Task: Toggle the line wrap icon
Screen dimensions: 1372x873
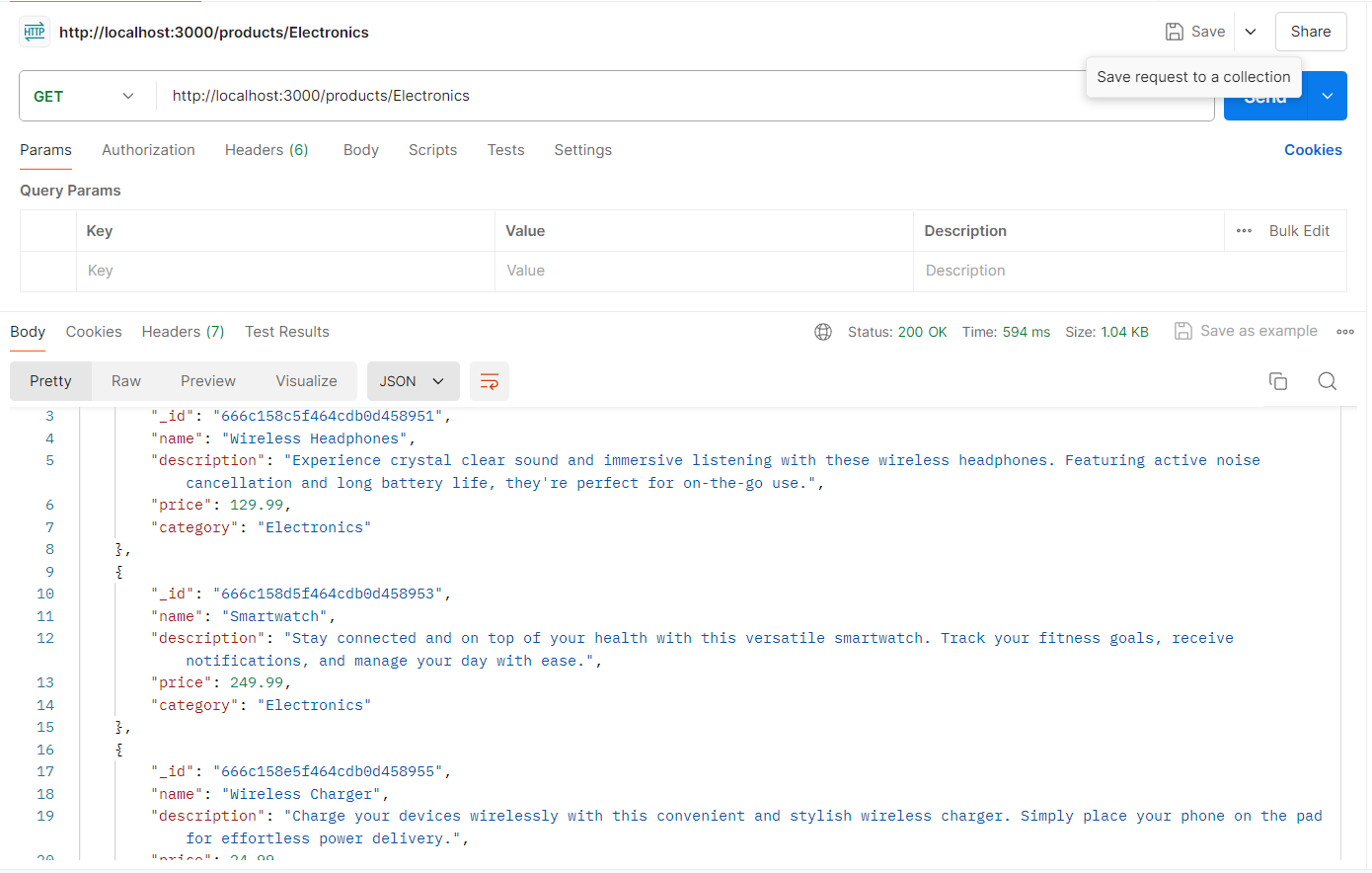Action: [490, 381]
